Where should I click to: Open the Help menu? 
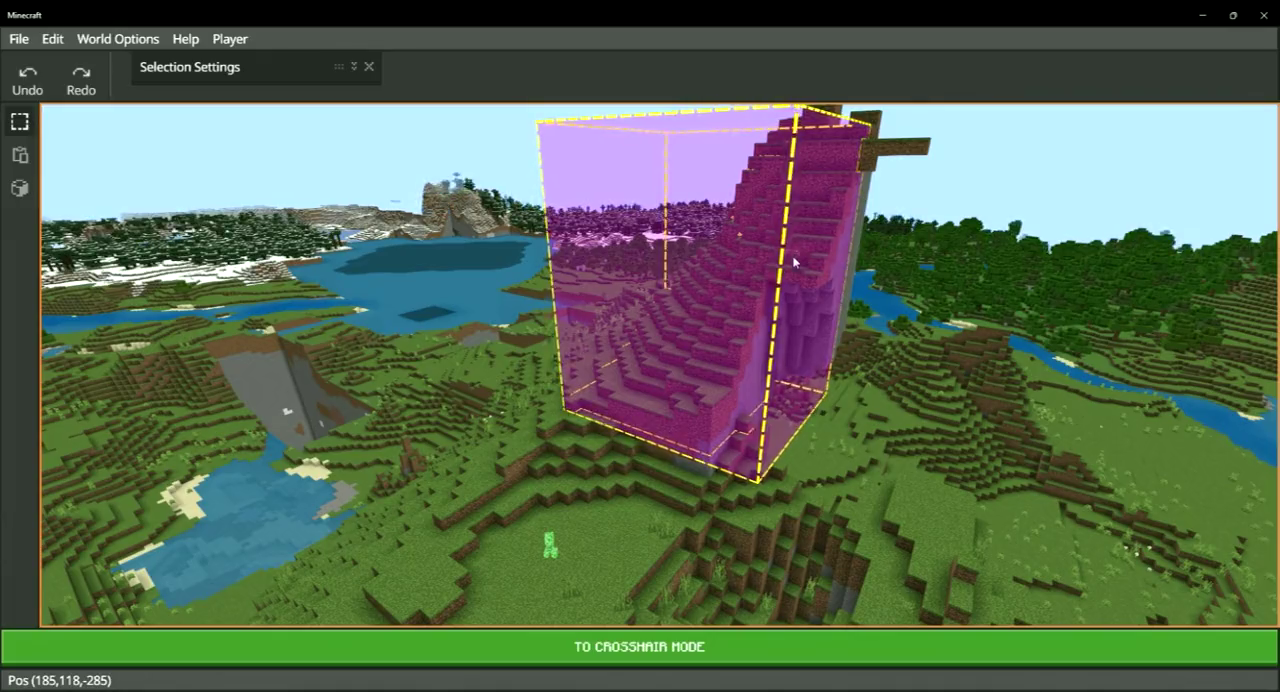point(186,39)
